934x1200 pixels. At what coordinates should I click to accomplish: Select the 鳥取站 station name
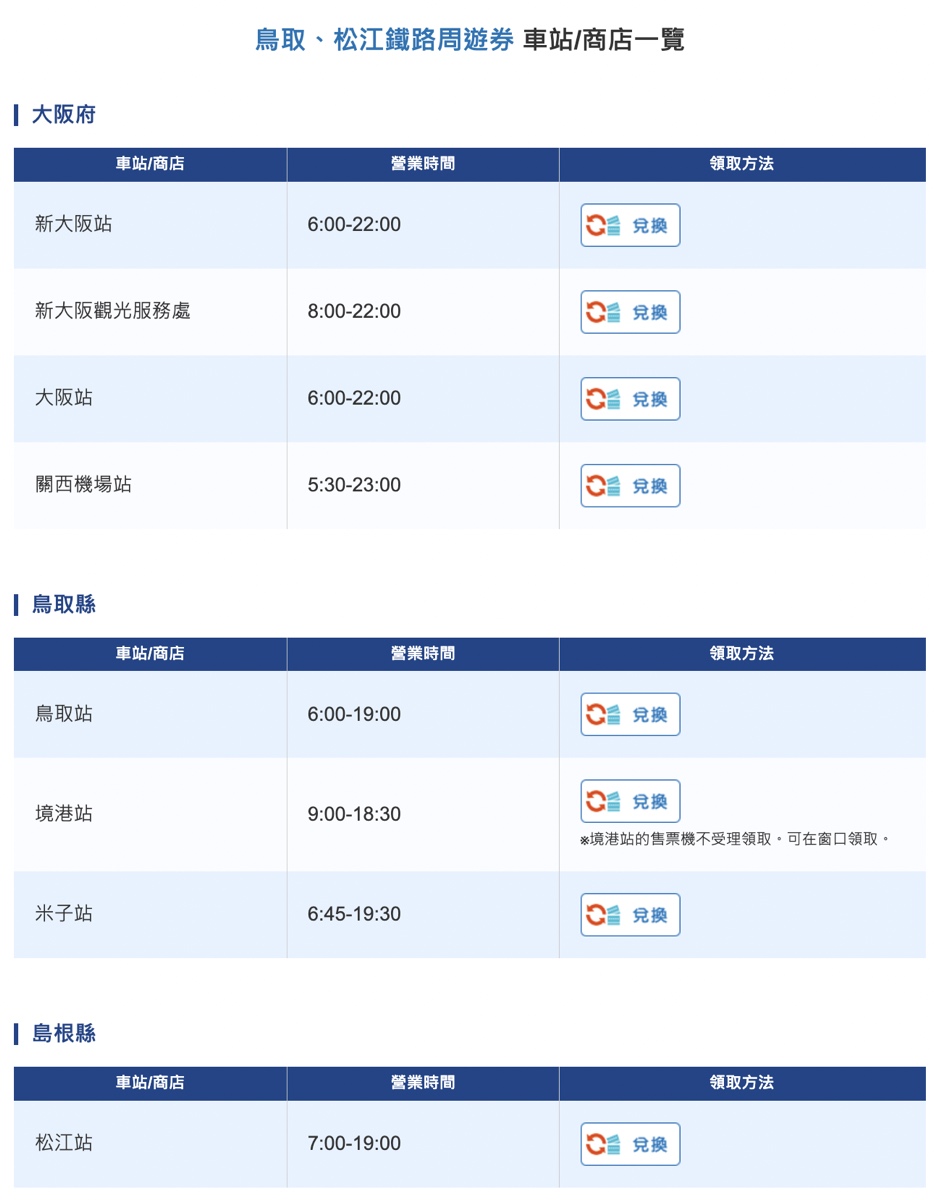tap(63, 714)
